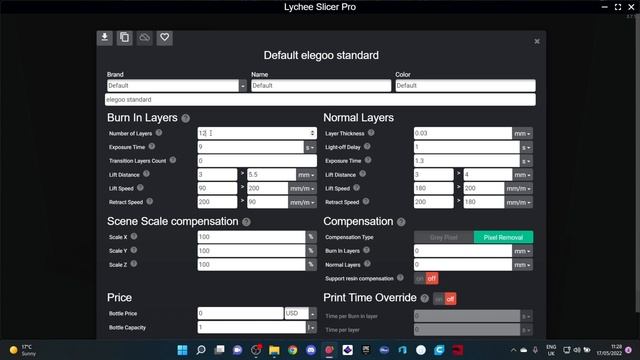The height and width of the screenshot is (360, 640).
Task: Open the Brand dropdown arrow
Action: tap(243, 86)
